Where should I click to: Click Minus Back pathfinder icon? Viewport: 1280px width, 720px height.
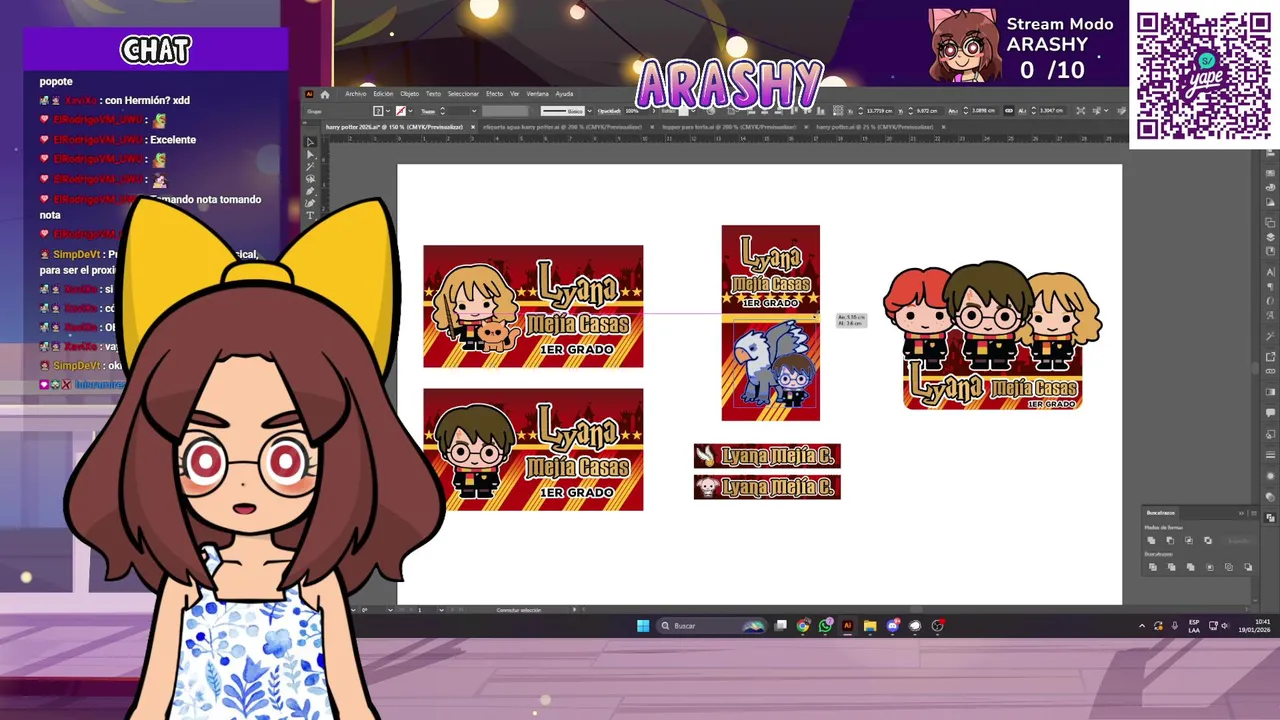(1248, 567)
